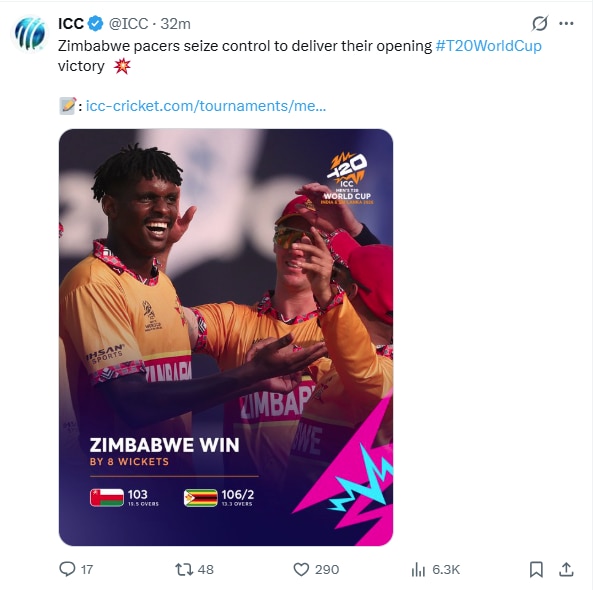The image size is (593, 590).
Task: Reply using the comment bubble icon
Action: [67, 569]
